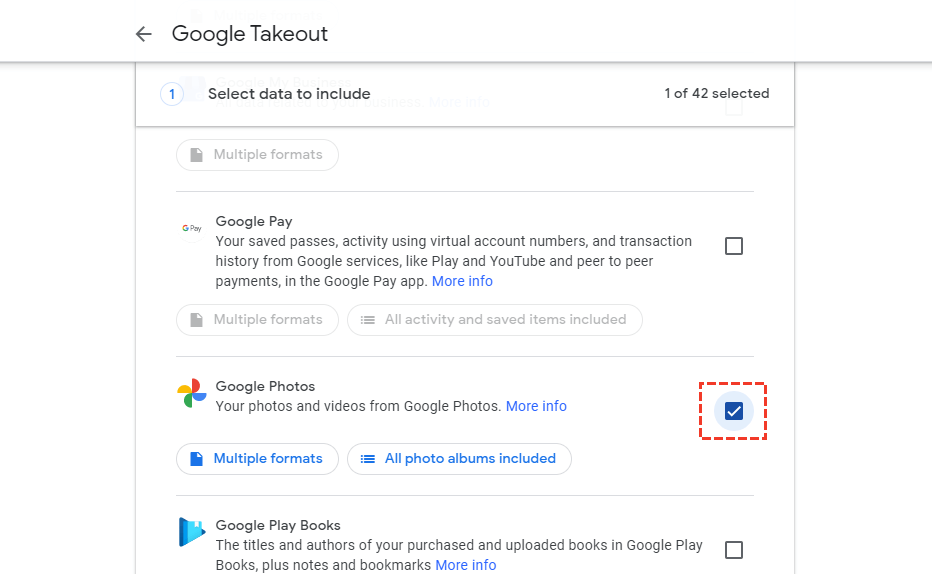This screenshot has width=932, height=574.
Task: Click the Google Play Books icon
Action: [x=192, y=532]
